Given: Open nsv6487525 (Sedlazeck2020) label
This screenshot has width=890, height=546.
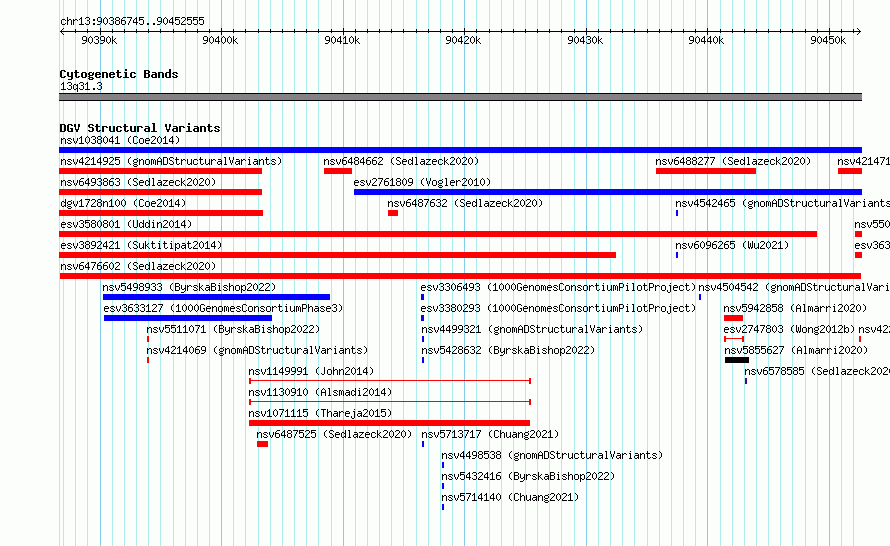Looking at the screenshot, I should (x=334, y=434).
